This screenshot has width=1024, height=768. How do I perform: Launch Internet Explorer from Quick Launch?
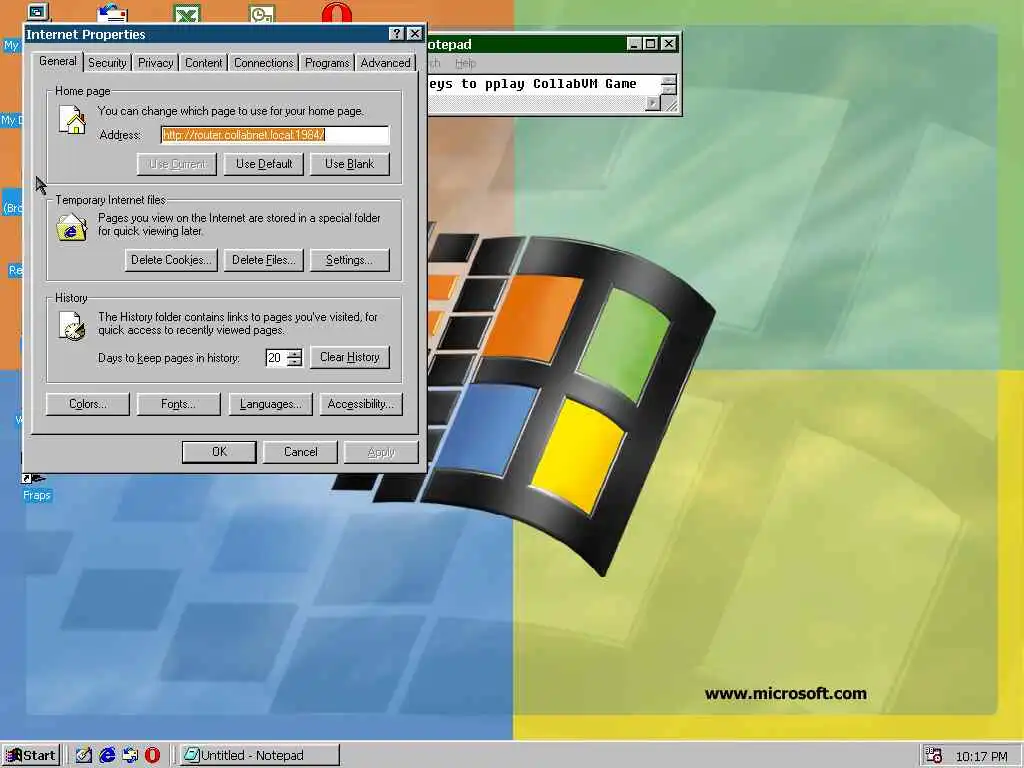click(107, 756)
